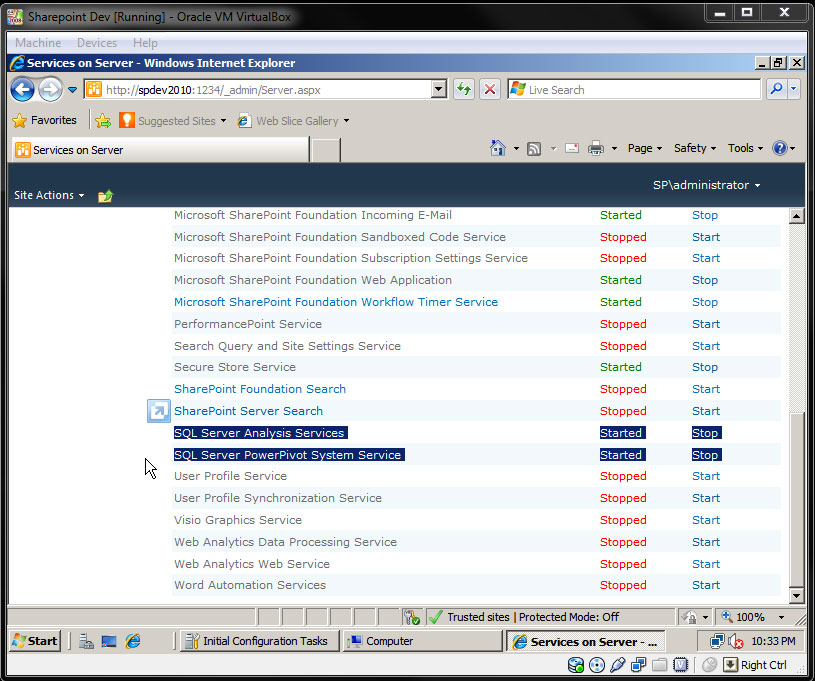Stop the Foundation Incoming E-Mail service
815x681 pixels.
tap(705, 215)
